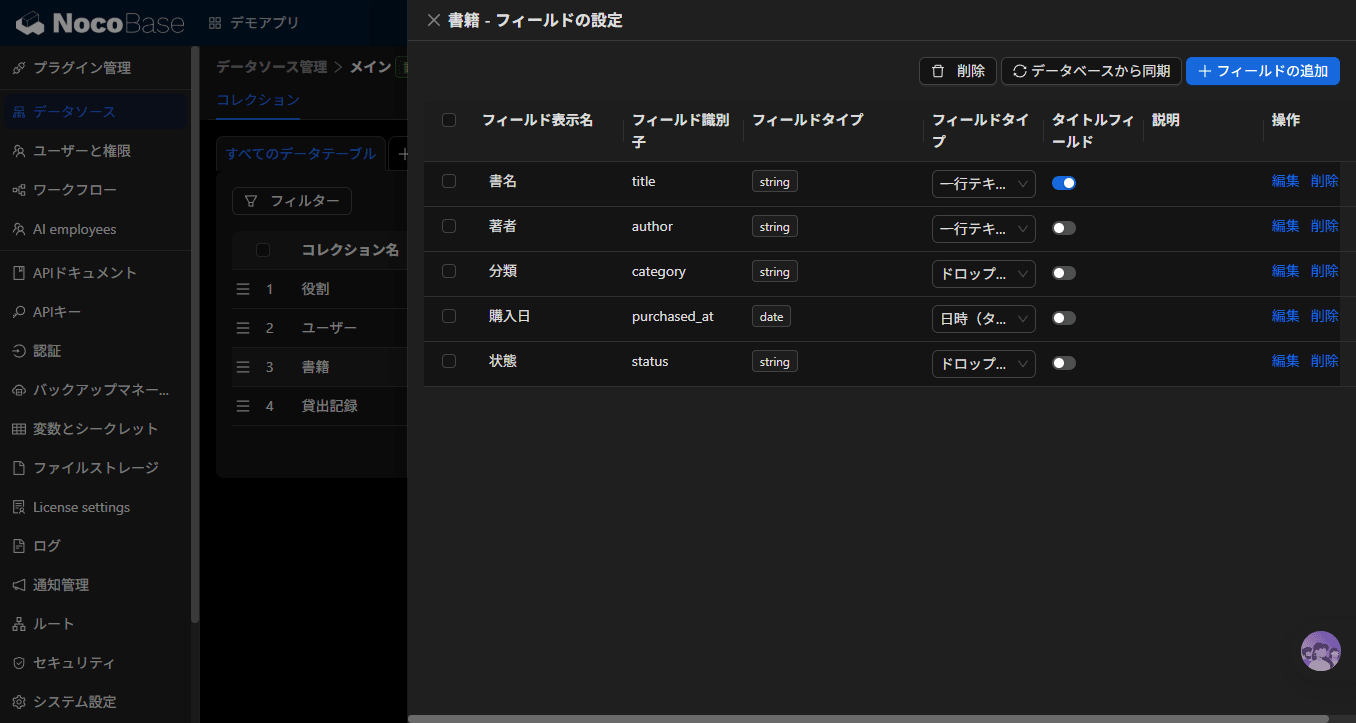Viewport: 1356px width, 723px height.
Task: Click the ファイルストレージ file icon
Action: 19,468
